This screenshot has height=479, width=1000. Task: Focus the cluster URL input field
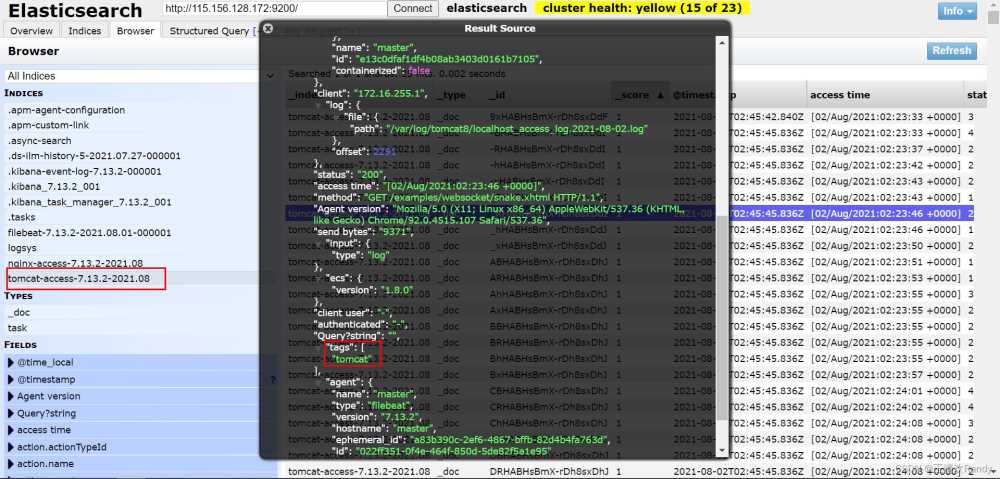click(274, 9)
